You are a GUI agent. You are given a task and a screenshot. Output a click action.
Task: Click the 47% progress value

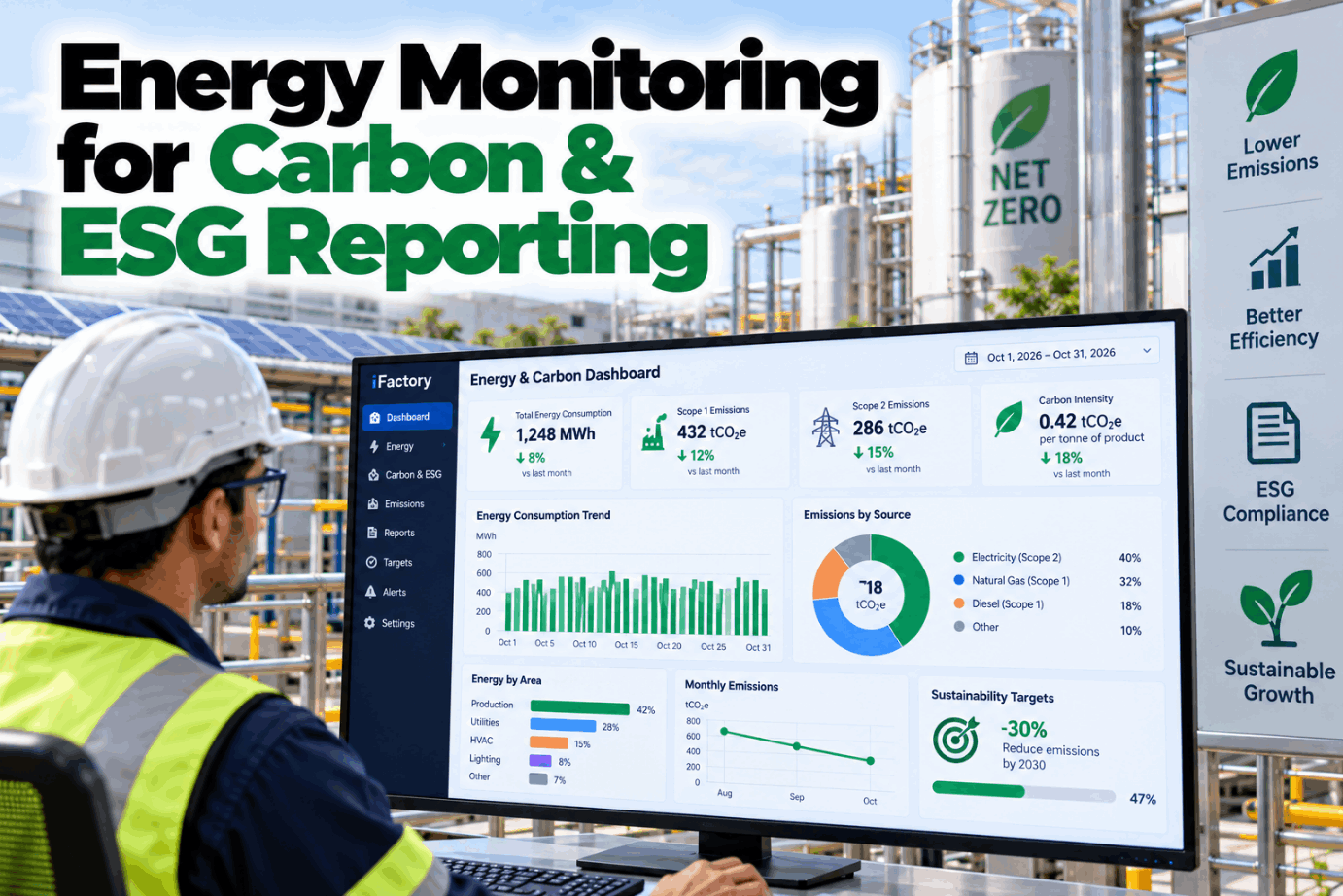[1143, 799]
